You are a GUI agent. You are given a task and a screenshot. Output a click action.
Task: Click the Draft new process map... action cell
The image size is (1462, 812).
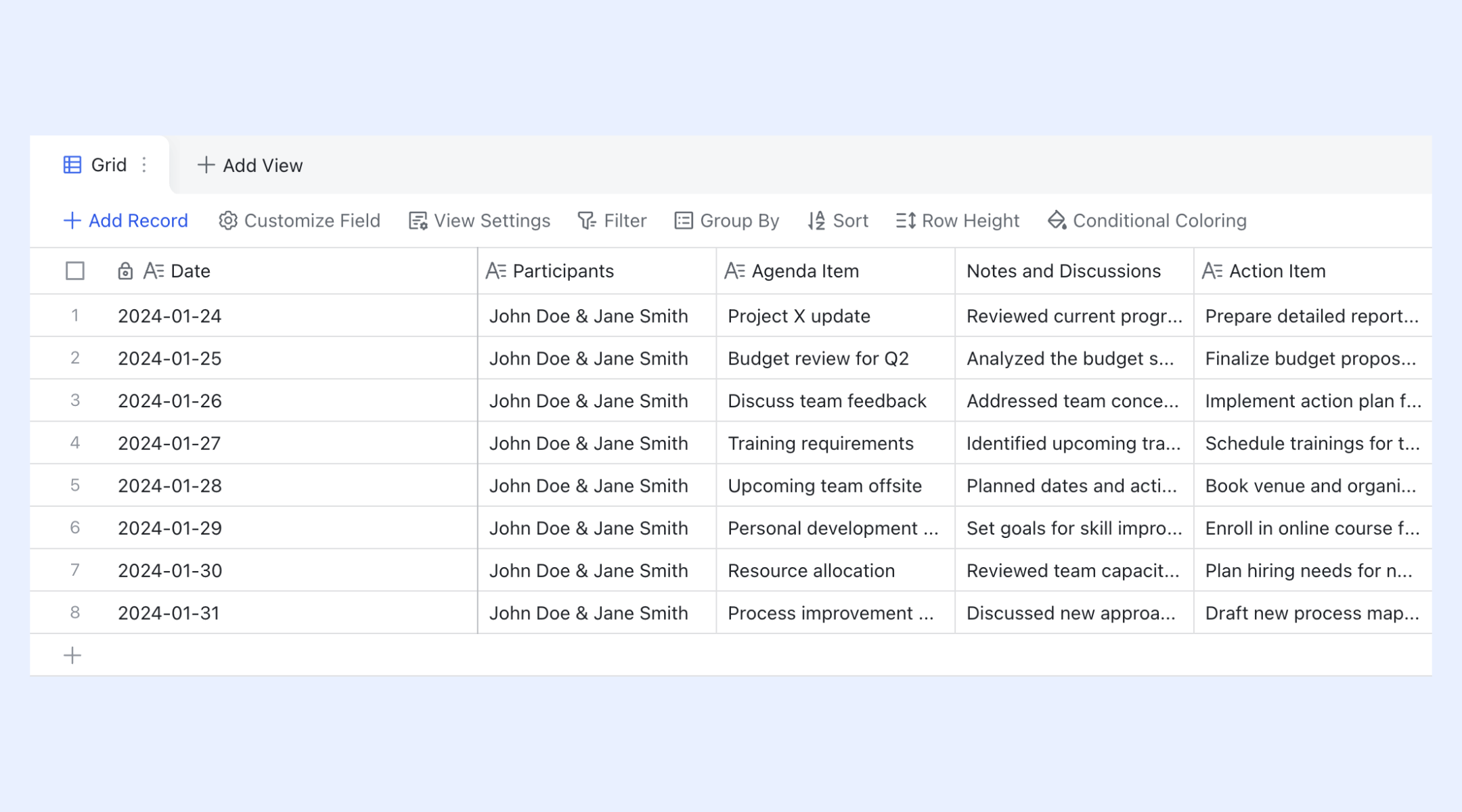coord(1313,613)
